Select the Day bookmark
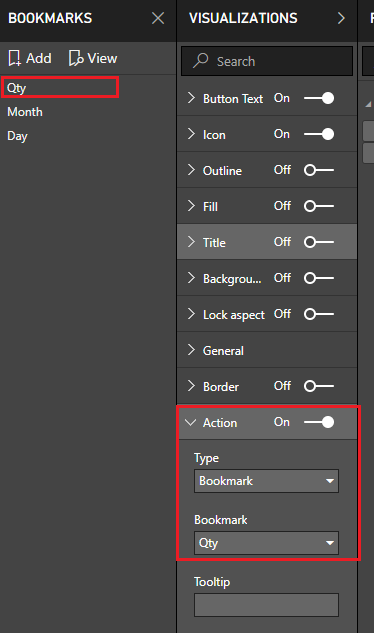374x633 pixels. 17,136
